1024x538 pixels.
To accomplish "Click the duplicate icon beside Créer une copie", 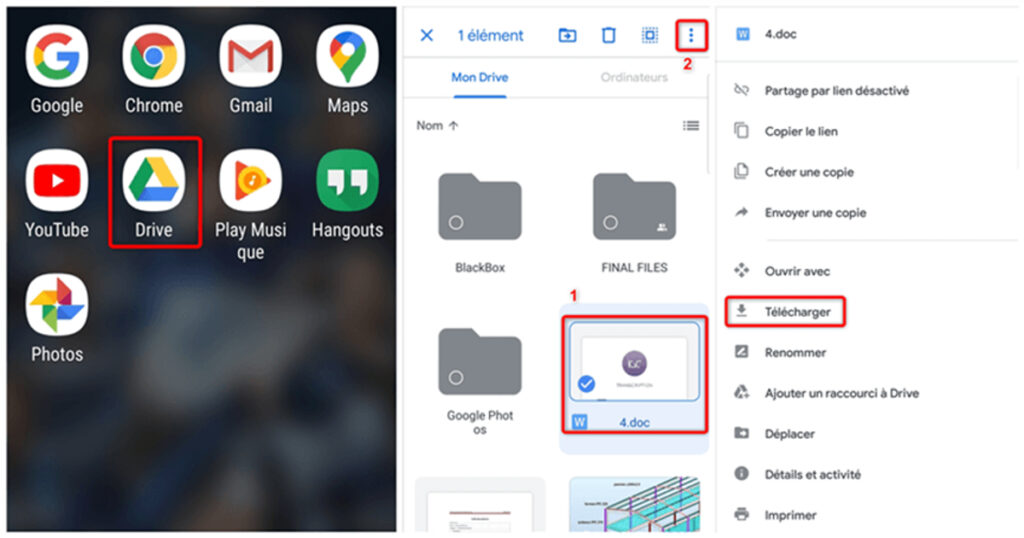I will point(741,171).
